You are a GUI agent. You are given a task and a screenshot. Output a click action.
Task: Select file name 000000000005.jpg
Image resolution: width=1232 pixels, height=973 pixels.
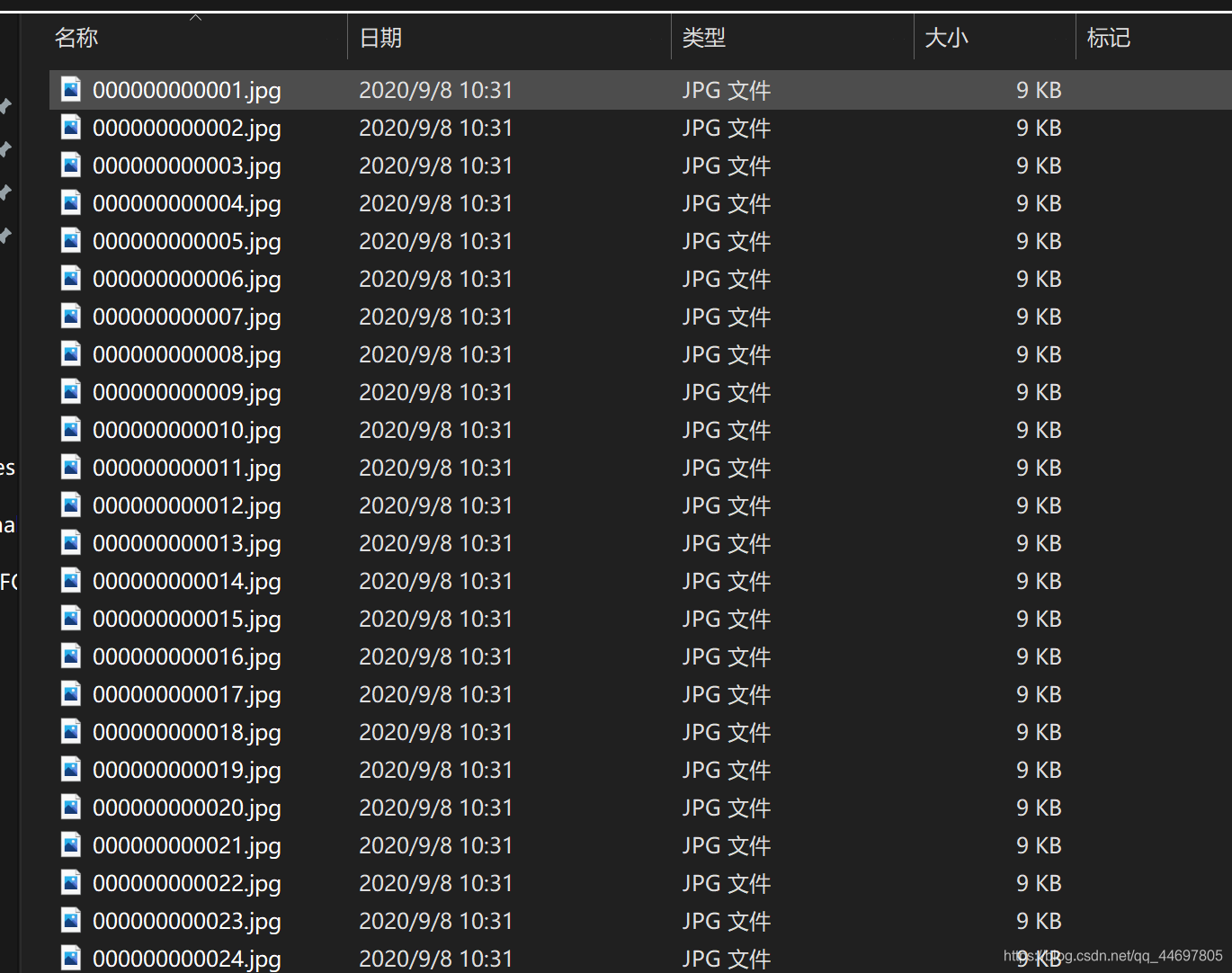pyautogui.click(x=187, y=242)
